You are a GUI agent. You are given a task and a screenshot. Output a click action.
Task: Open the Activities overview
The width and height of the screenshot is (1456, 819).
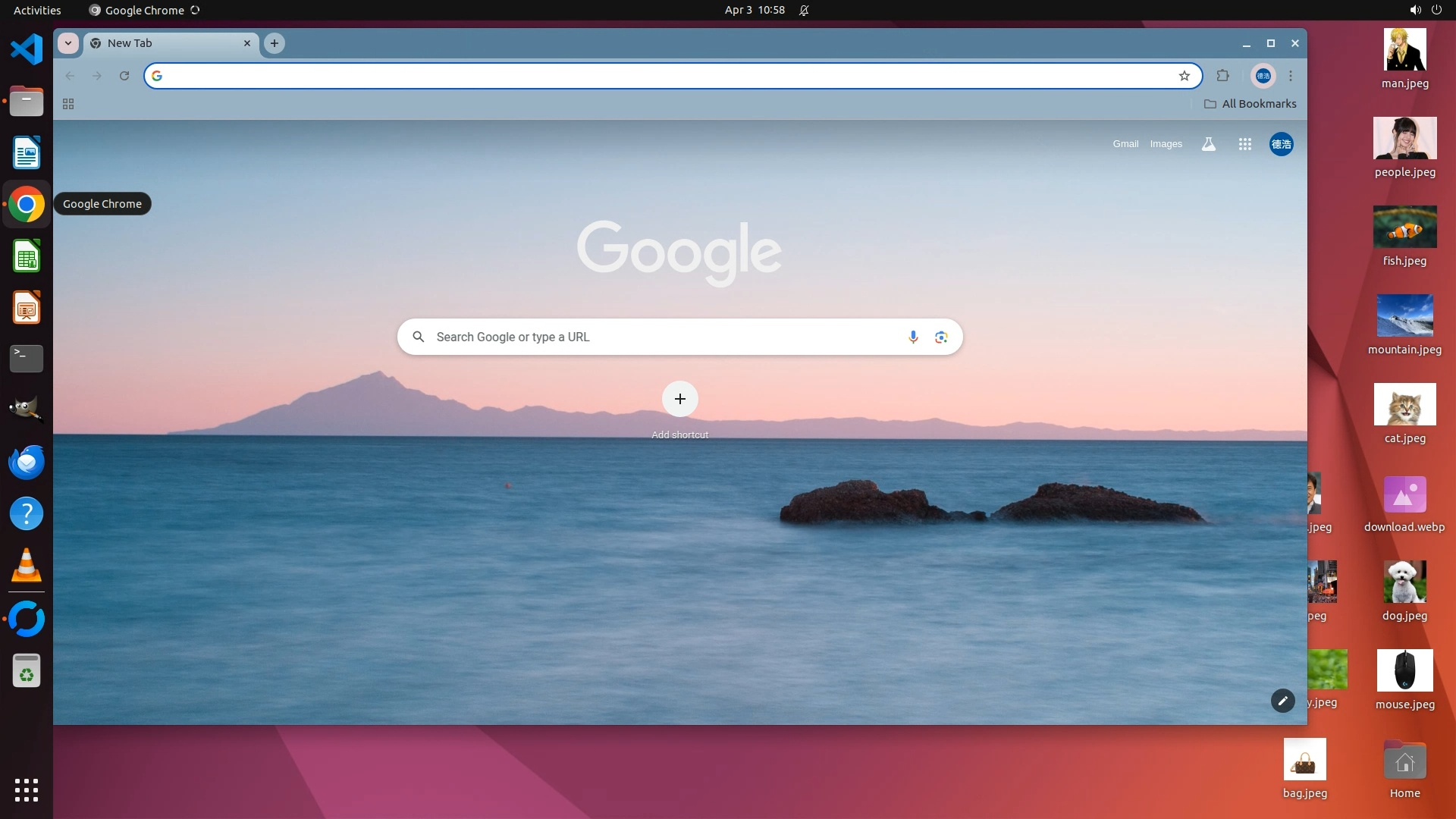click(37, 10)
